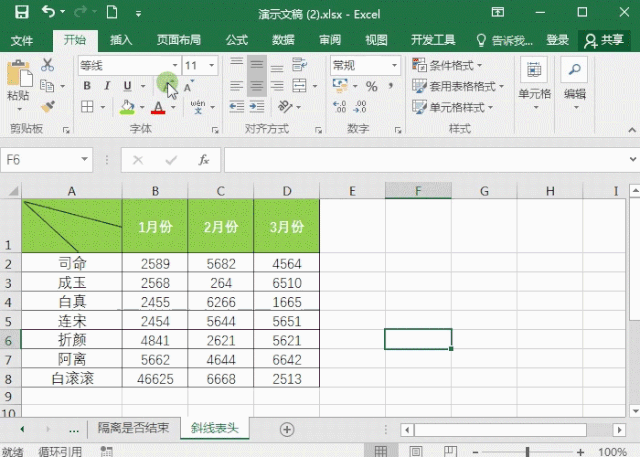Viewport: 640px width, 457px height.
Task: Collapse the ribbon with chevron
Action: tap(632, 130)
